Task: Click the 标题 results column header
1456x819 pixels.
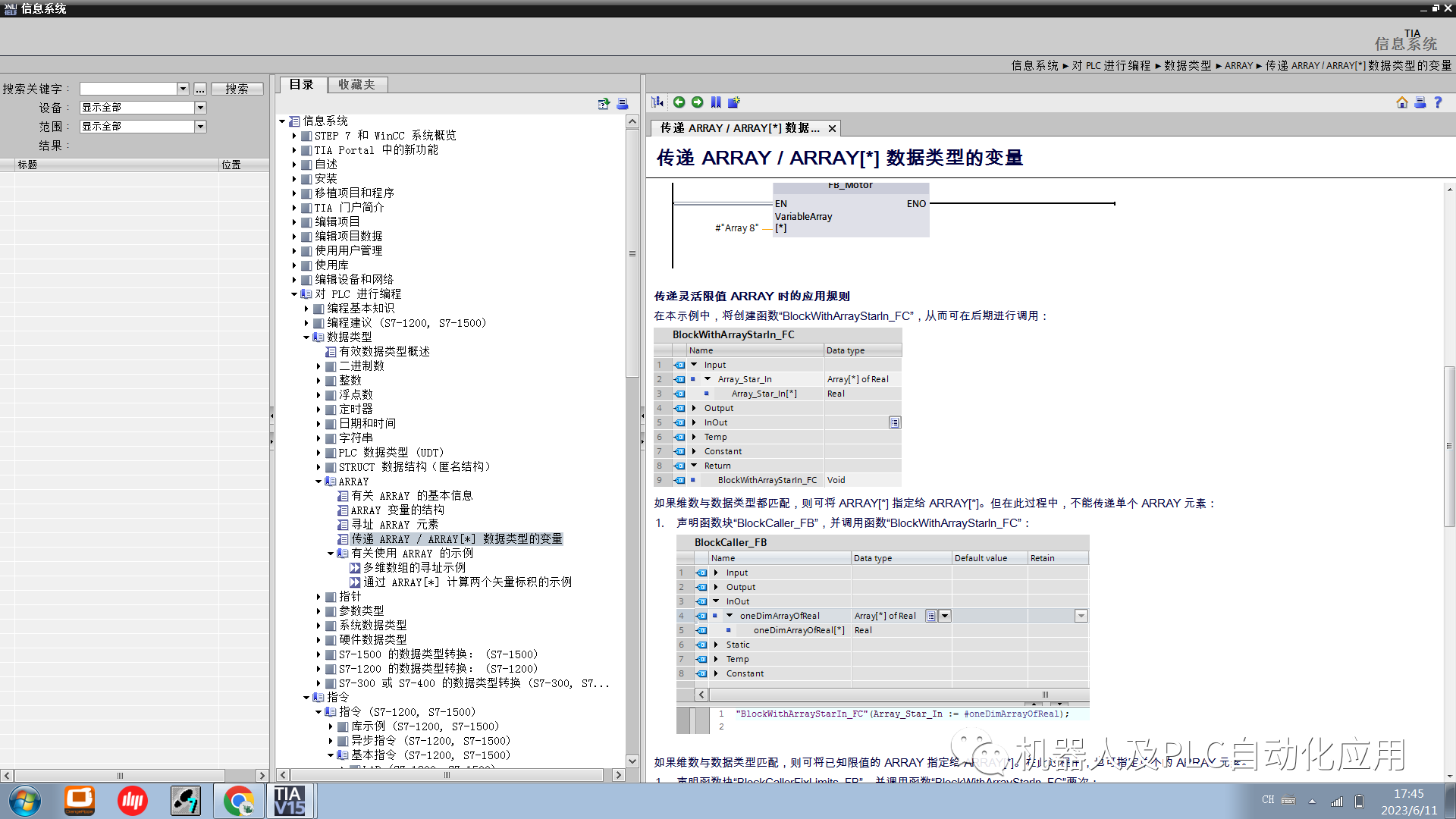Action: (x=117, y=165)
